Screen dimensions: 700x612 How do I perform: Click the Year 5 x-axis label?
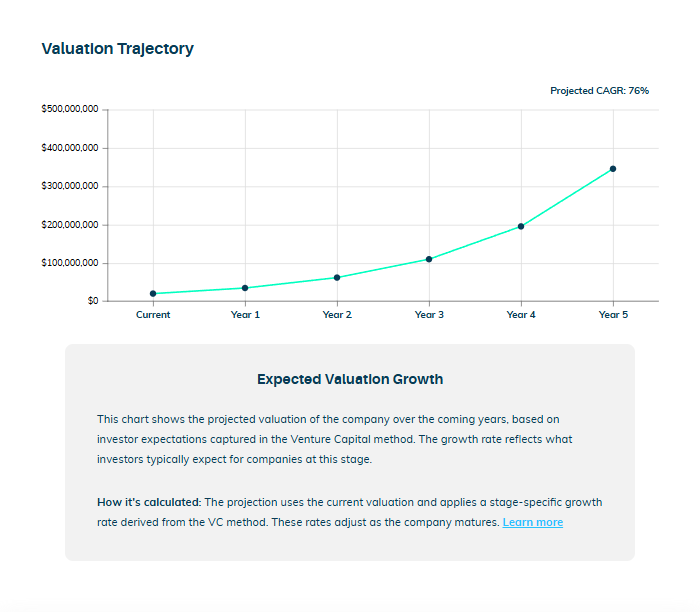(613, 315)
